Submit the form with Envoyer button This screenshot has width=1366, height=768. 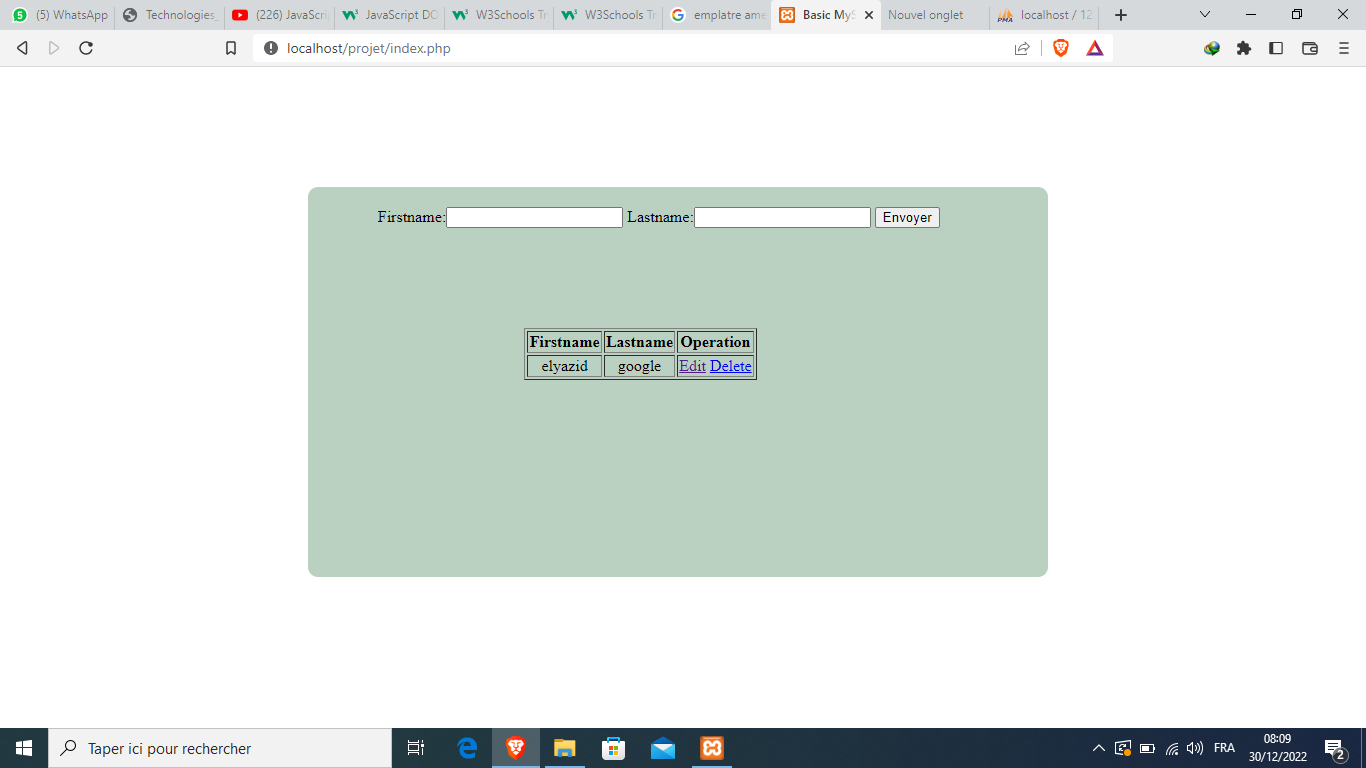click(x=907, y=217)
